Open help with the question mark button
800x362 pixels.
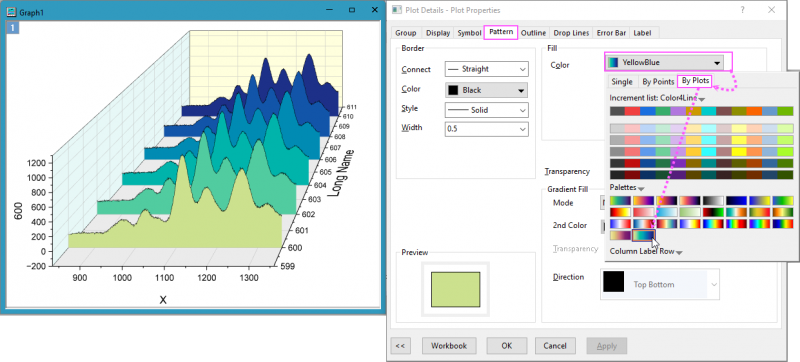(x=742, y=10)
